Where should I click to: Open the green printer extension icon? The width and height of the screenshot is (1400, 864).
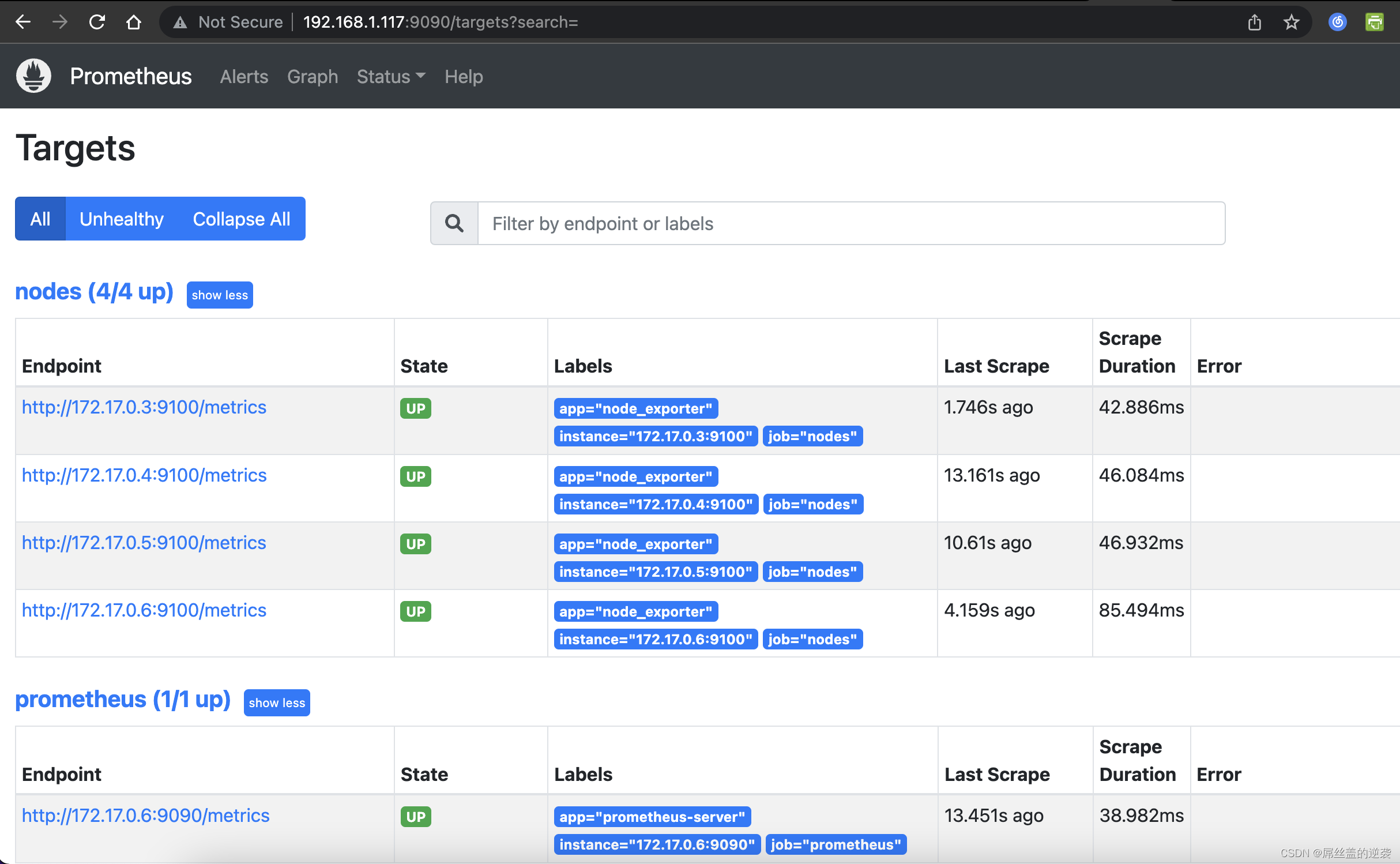pyautogui.click(x=1374, y=22)
